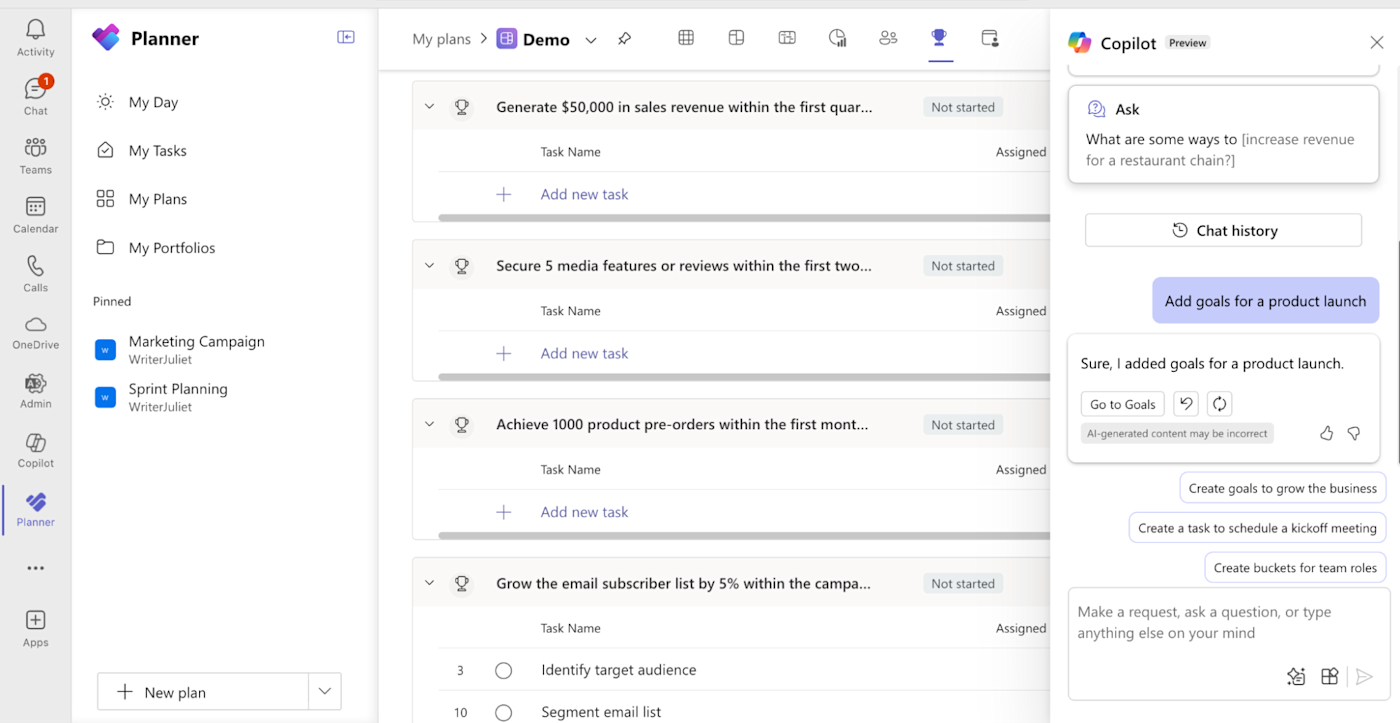
Task: Open more apps ellipsis in sidebar
Action: 35,568
